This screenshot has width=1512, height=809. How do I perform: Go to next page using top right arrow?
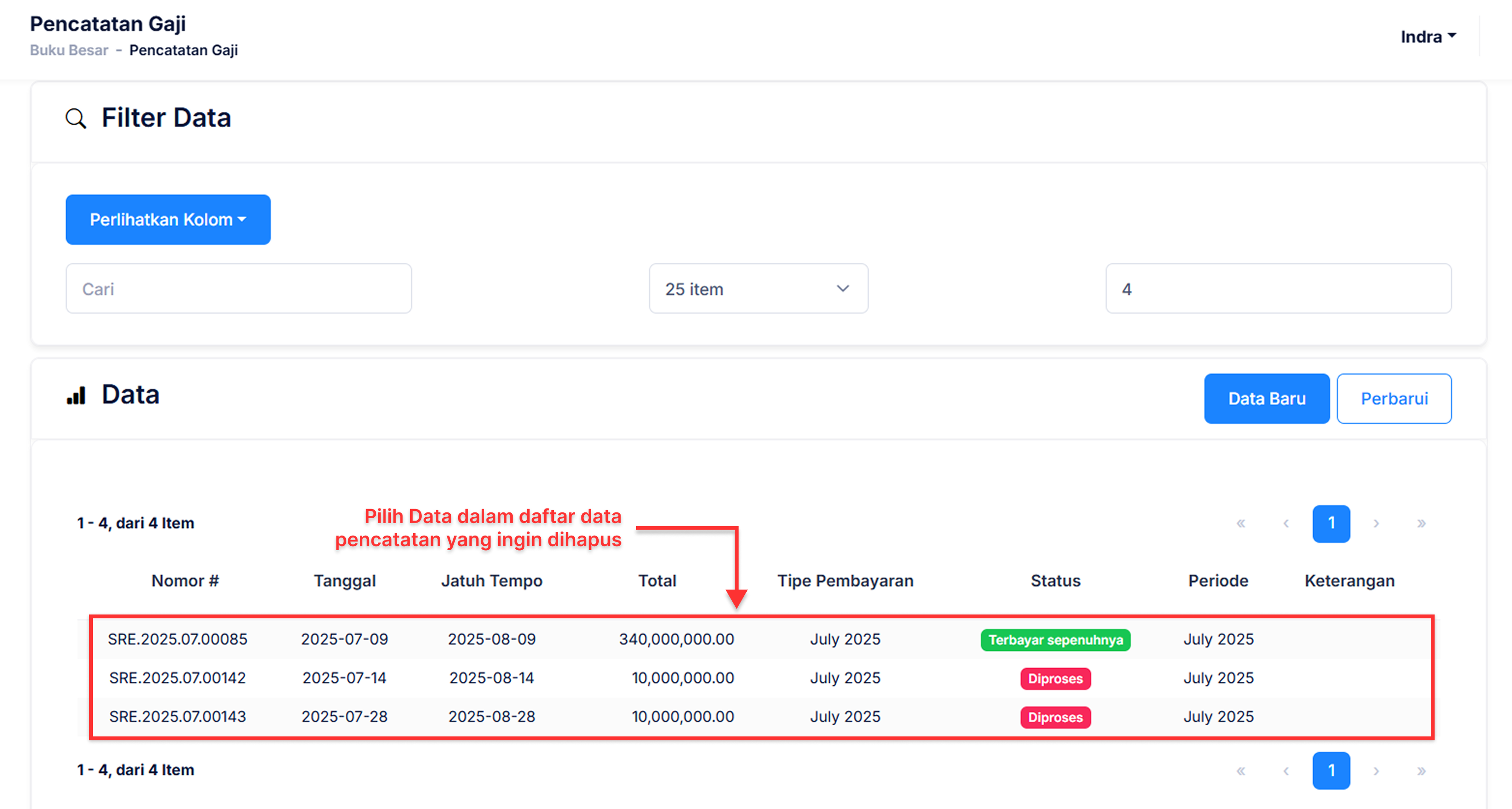1376,523
